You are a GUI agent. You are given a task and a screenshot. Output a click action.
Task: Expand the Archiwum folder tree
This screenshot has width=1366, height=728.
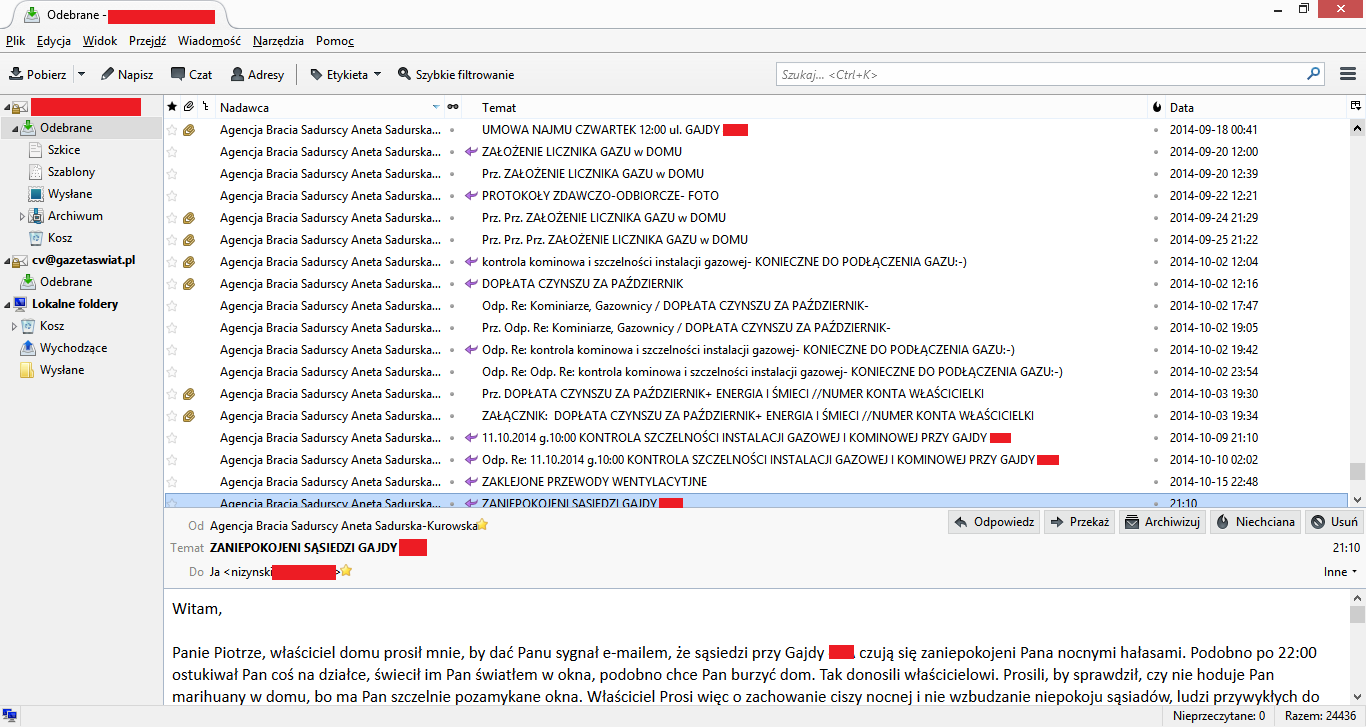click(x=23, y=216)
